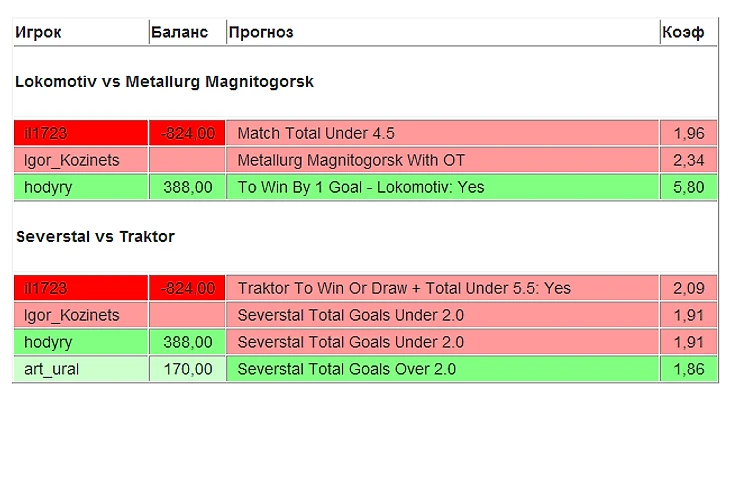Select the Lokomotiv vs Metallurg Magnitogorsk heading

tap(164, 82)
